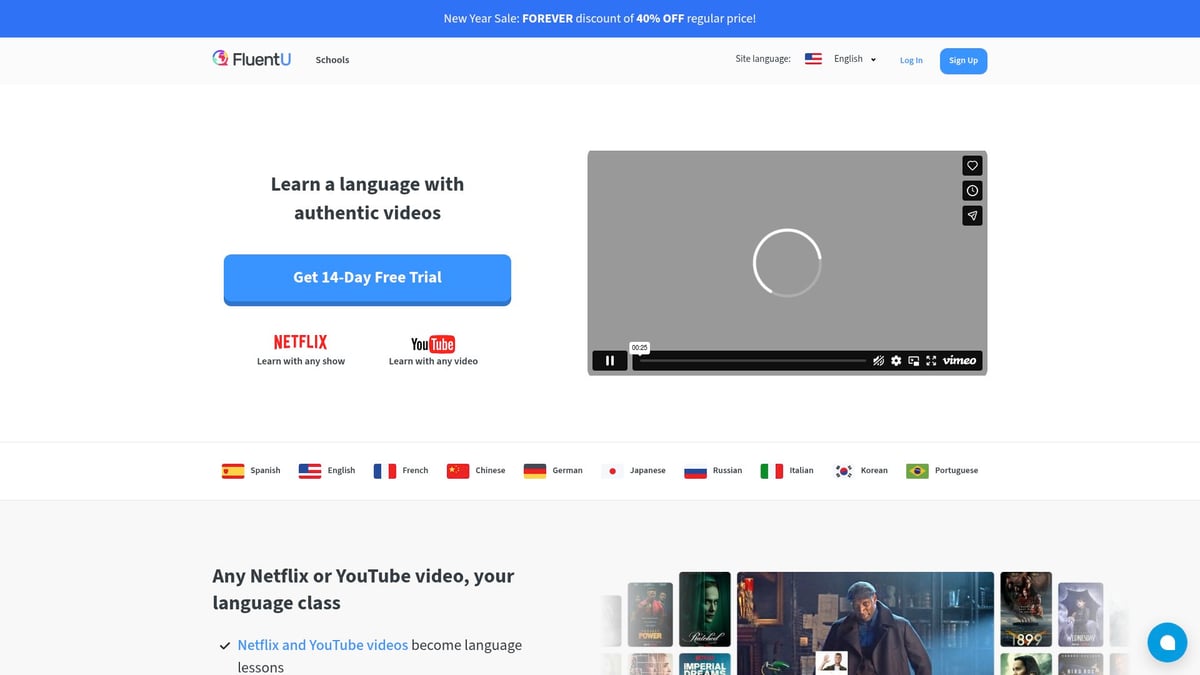Unmute the video volume icon
The width and height of the screenshot is (1200, 675).
tap(878, 361)
